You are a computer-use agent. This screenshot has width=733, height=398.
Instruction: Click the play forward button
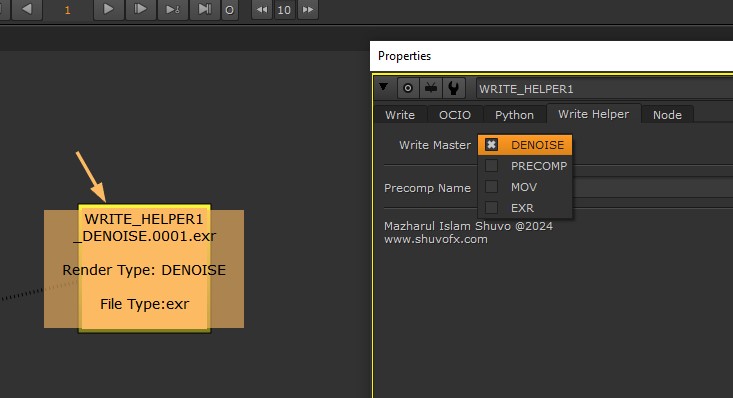(x=108, y=9)
